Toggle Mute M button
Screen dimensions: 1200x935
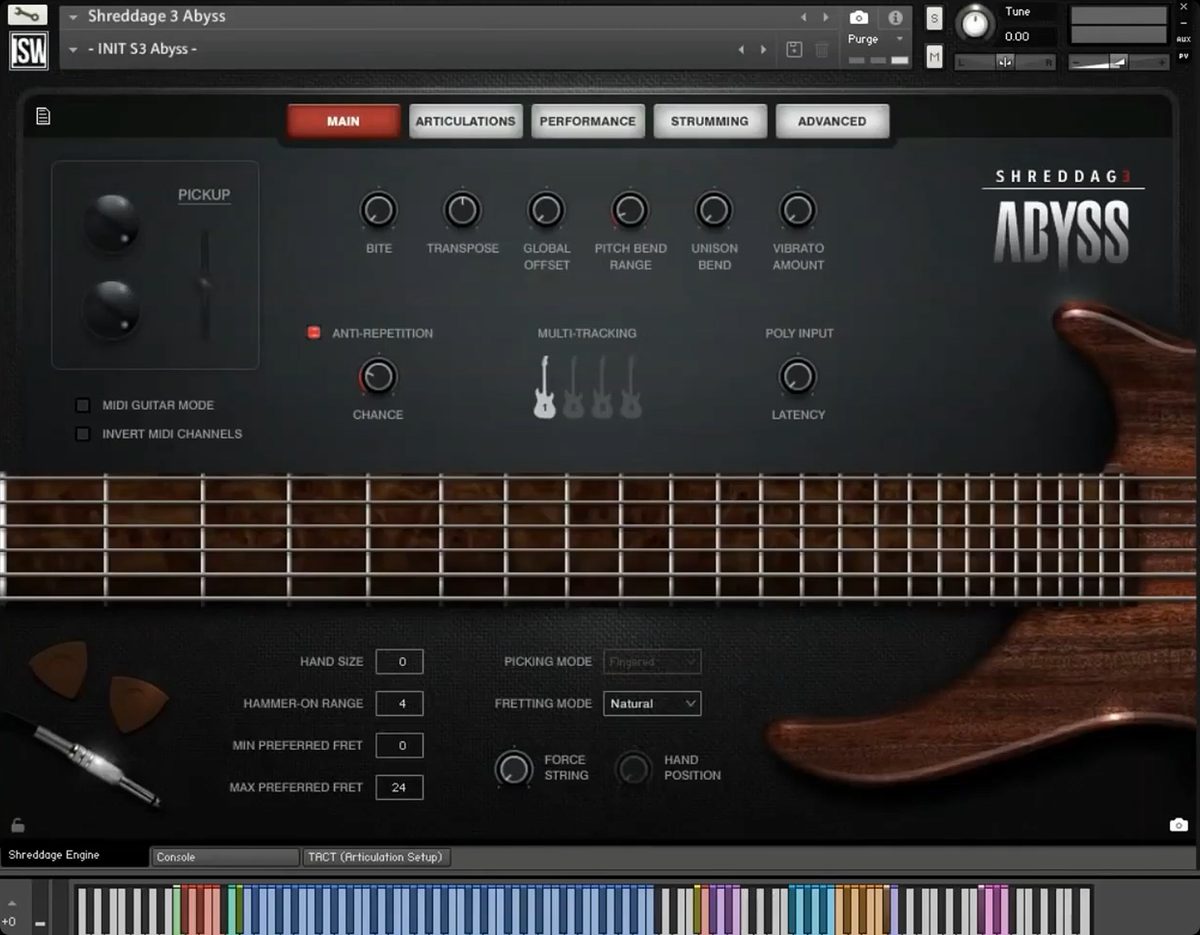[934, 58]
